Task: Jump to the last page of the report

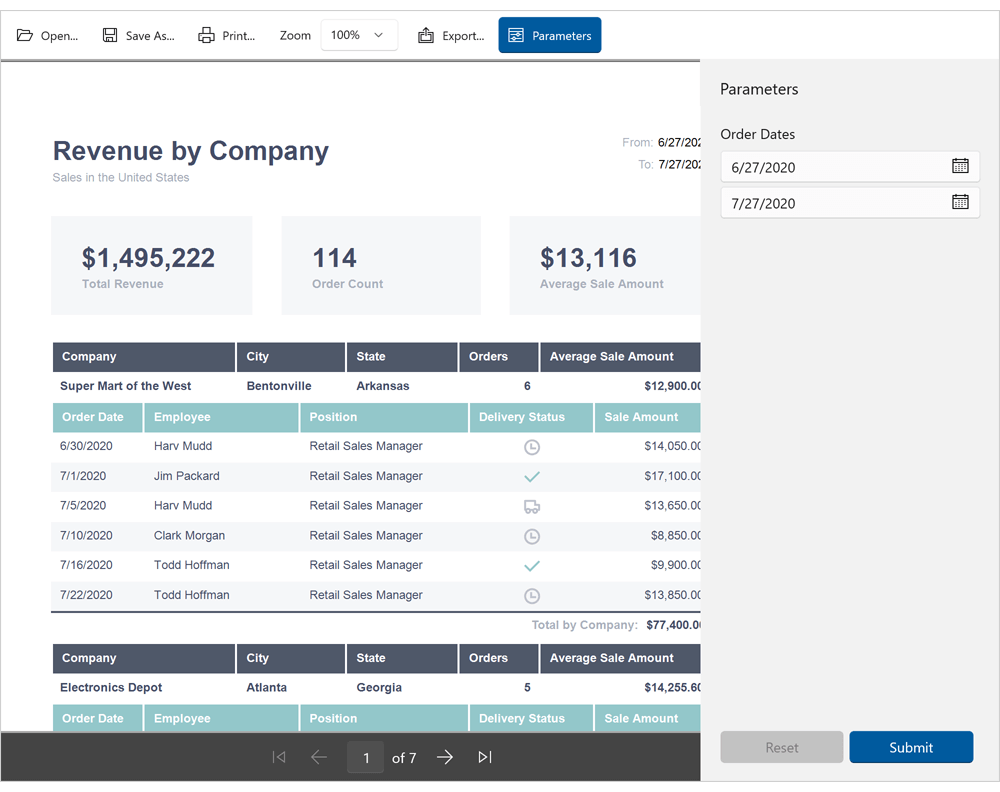Action: click(485, 757)
